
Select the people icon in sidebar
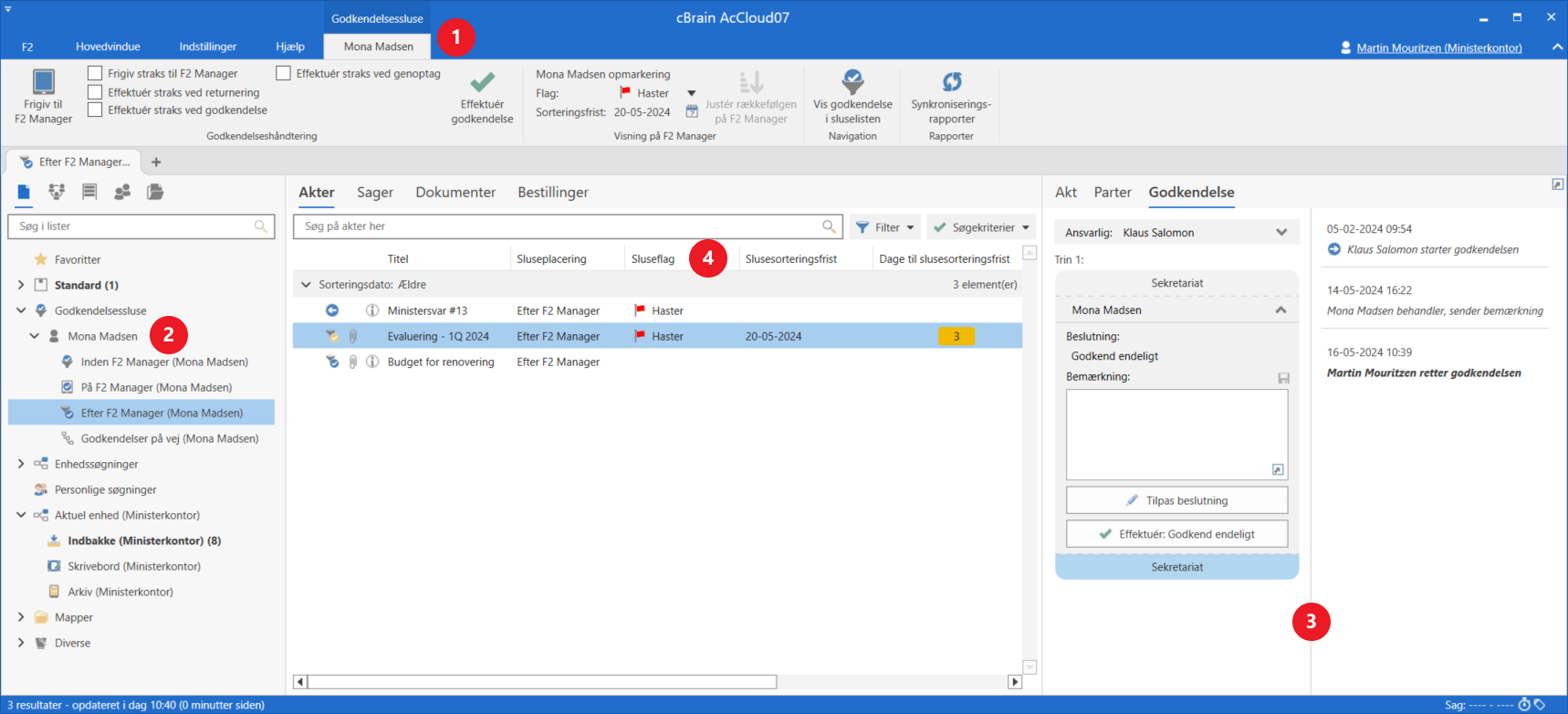(x=122, y=192)
